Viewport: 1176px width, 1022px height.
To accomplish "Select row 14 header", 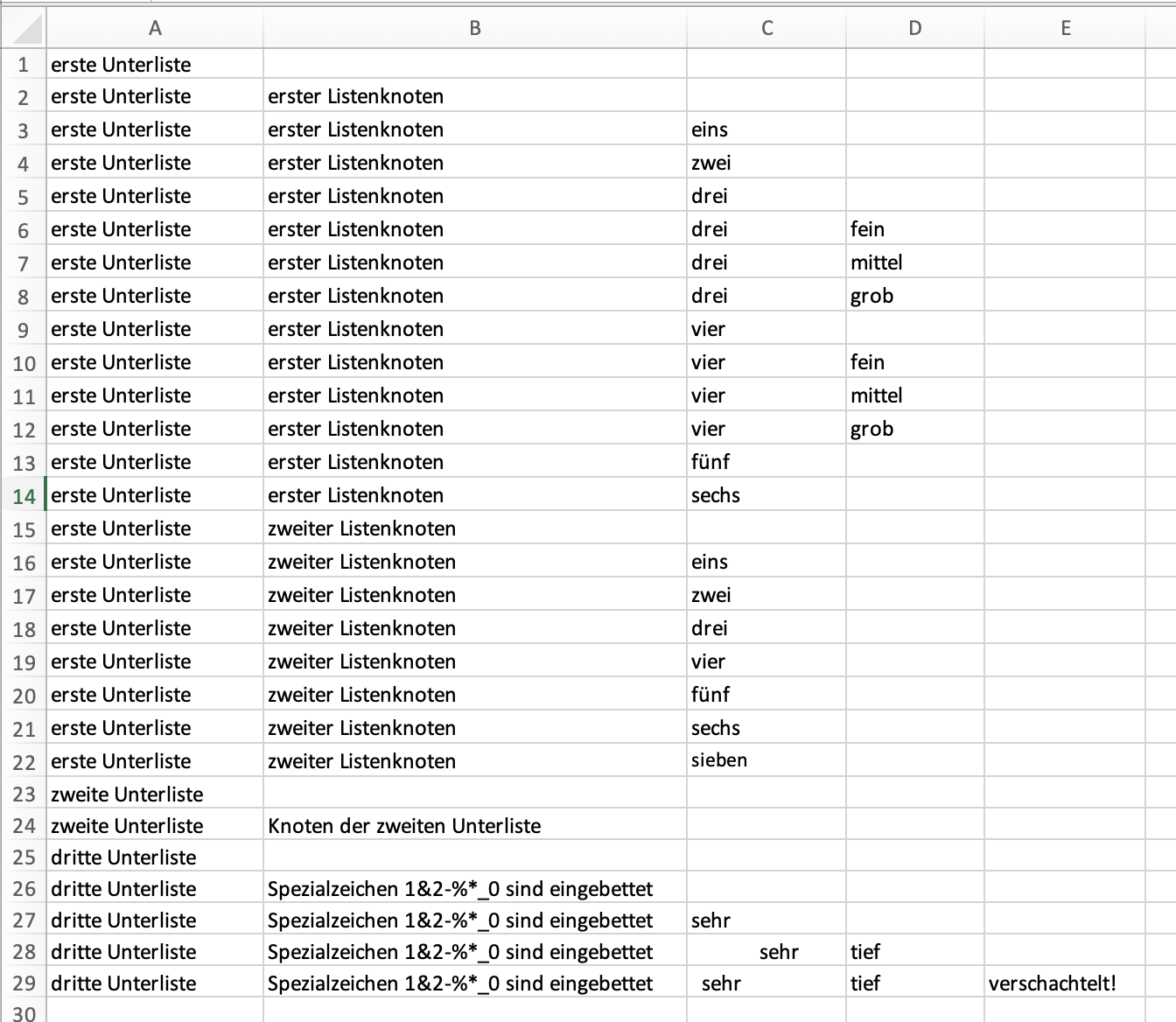I will click(24, 496).
